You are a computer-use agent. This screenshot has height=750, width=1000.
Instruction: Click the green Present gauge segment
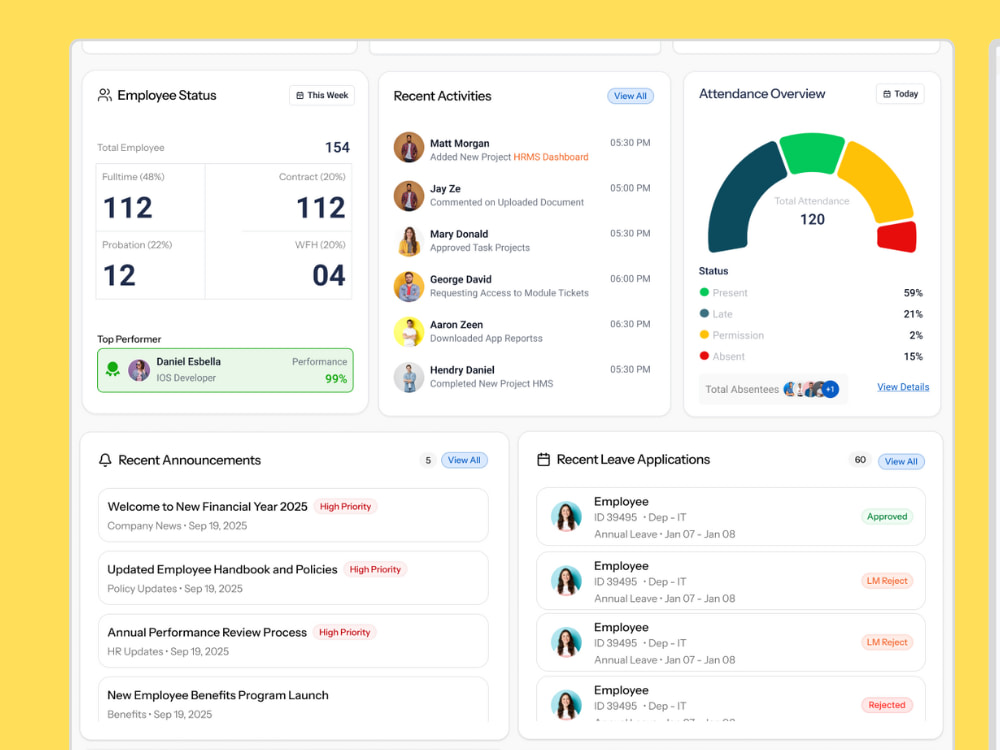pyautogui.click(x=812, y=153)
